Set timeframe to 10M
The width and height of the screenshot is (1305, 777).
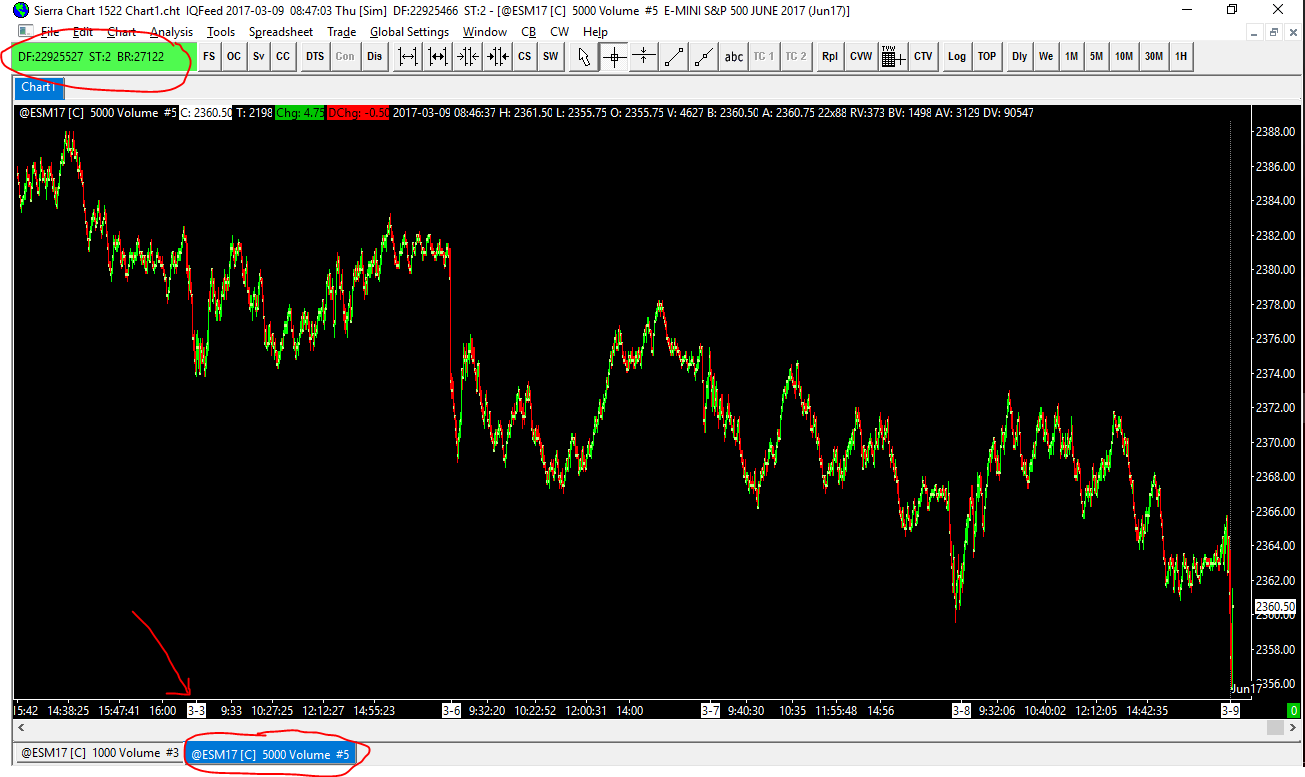1124,57
